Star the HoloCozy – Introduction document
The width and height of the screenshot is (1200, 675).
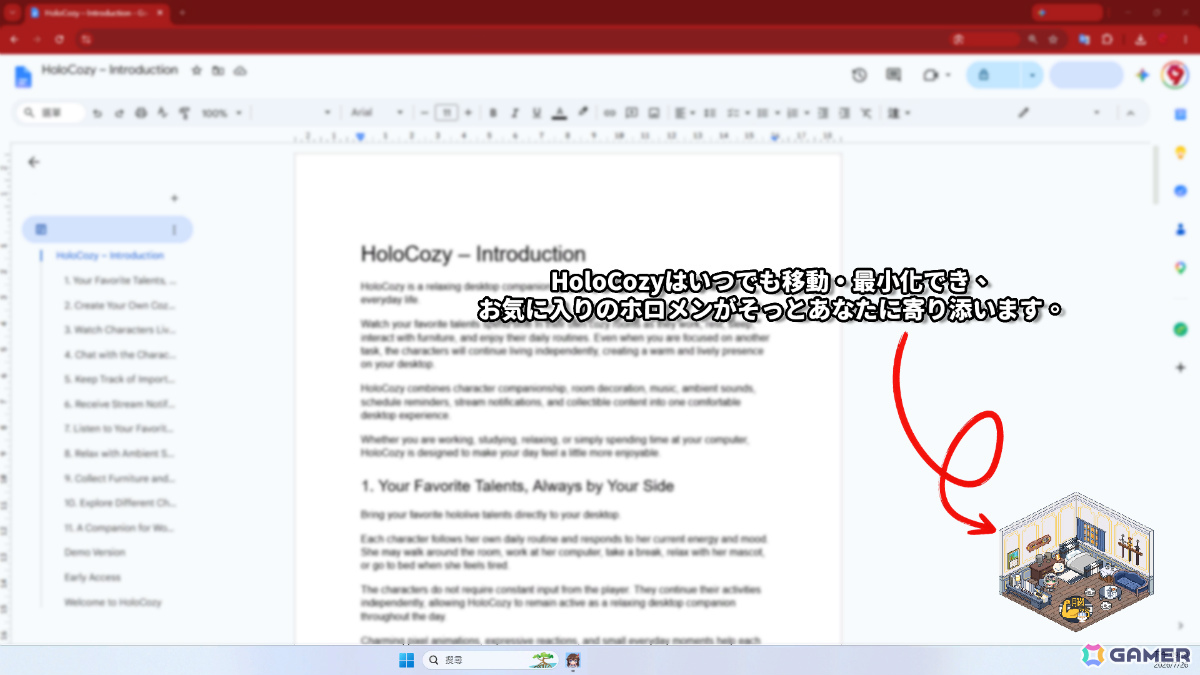[x=197, y=71]
